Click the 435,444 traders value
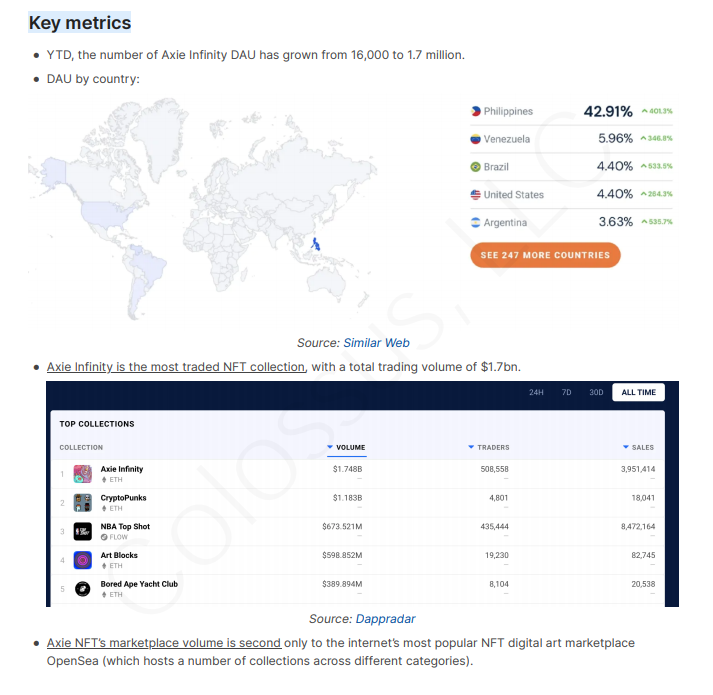713x695 pixels. pos(495,526)
